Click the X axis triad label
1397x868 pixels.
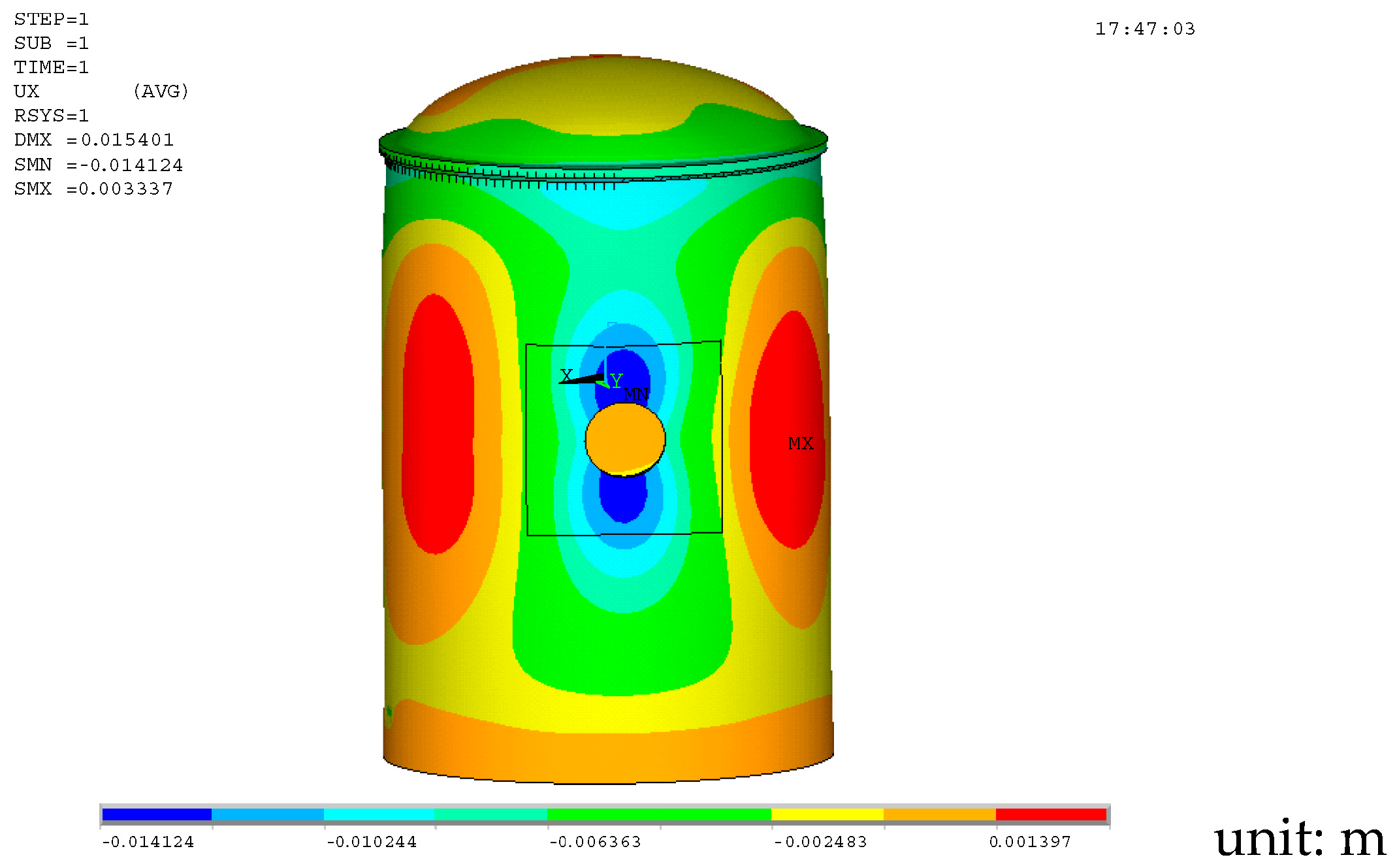[566, 376]
